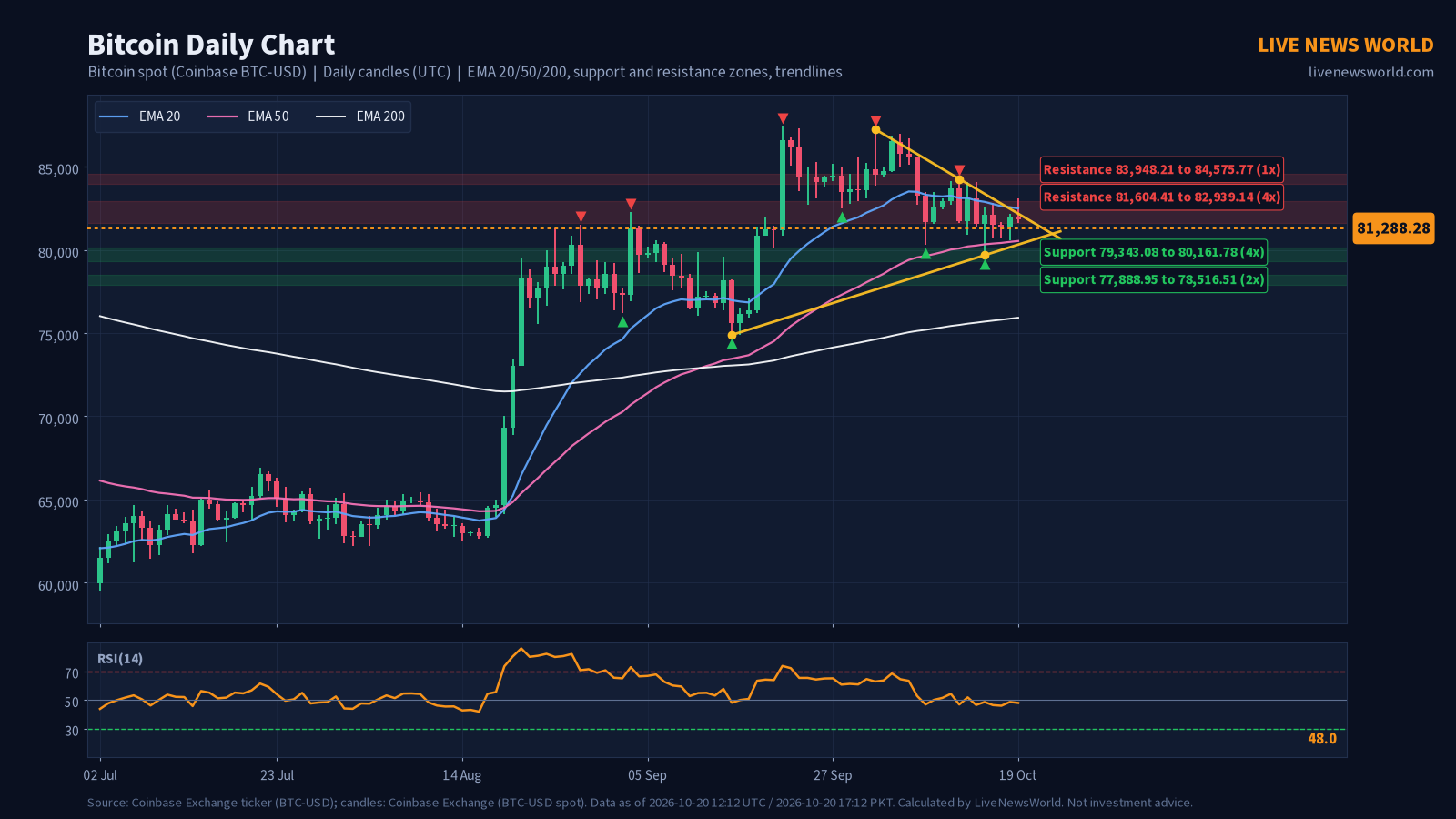Image resolution: width=1456 pixels, height=819 pixels.
Task: Click the 80,000 price axis label
Action: click(58, 252)
